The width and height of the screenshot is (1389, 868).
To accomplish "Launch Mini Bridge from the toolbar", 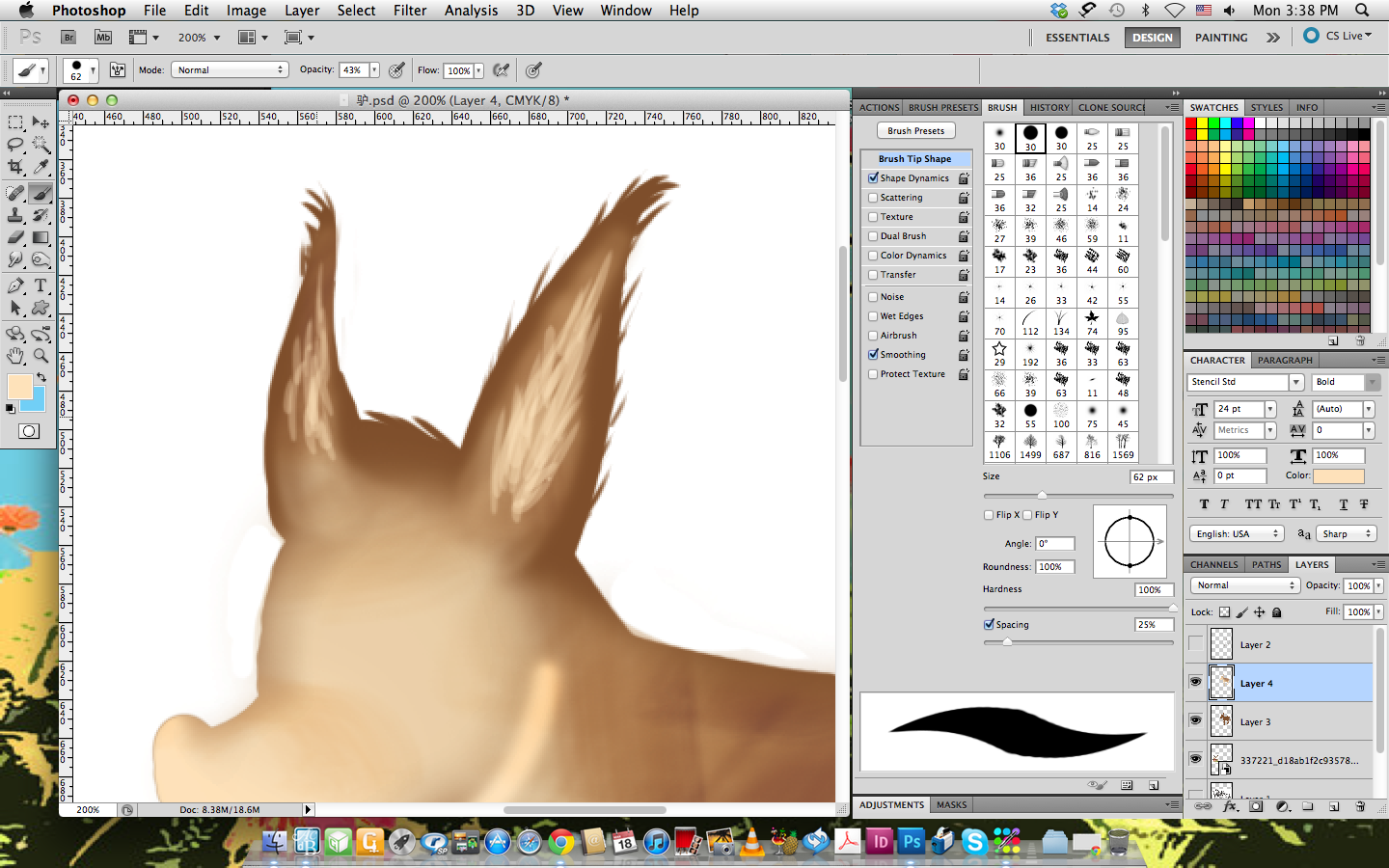I will click(x=103, y=38).
